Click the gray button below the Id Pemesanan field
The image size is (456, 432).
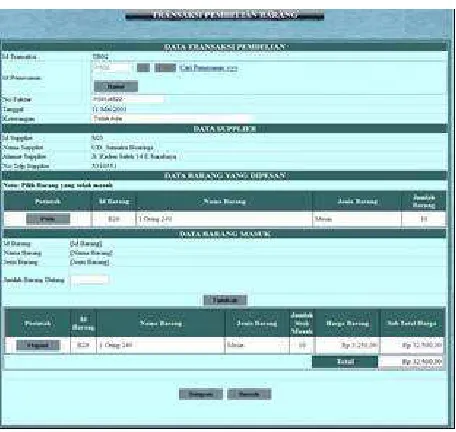pyautogui.click(x=116, y=86)
